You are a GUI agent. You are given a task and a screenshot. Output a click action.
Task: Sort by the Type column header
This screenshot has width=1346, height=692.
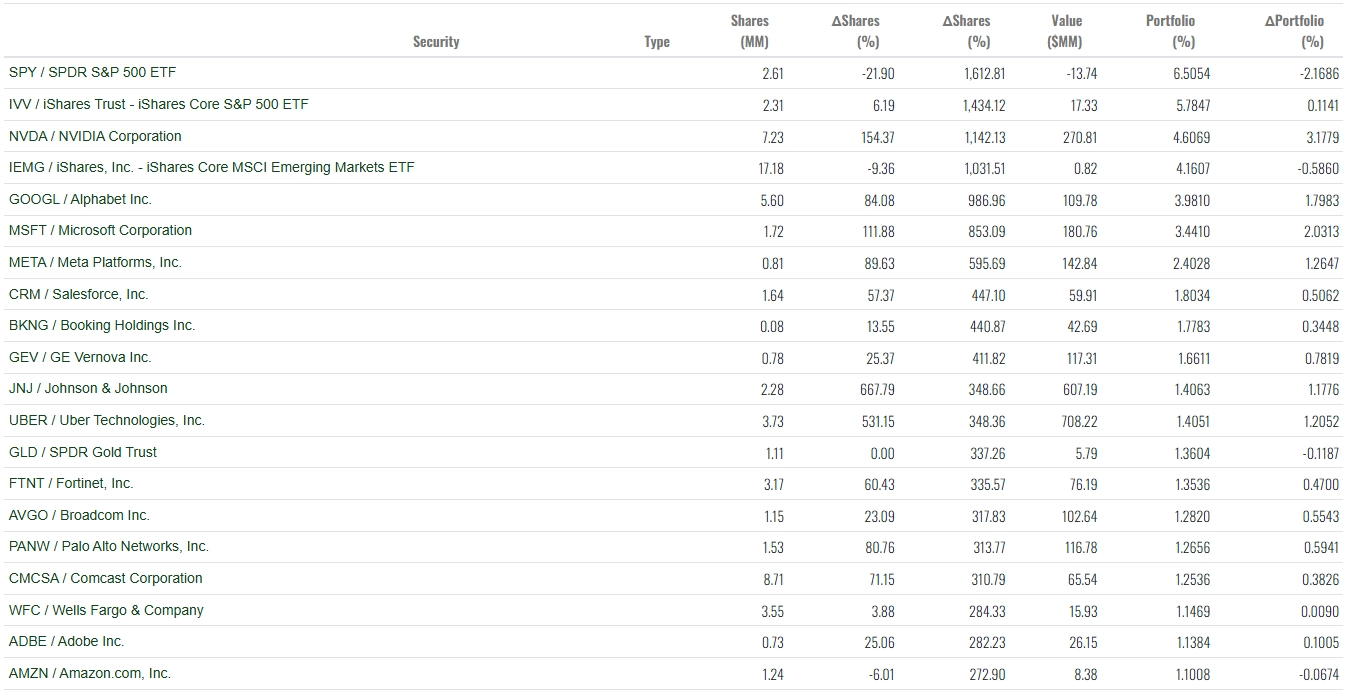point(657,41)
